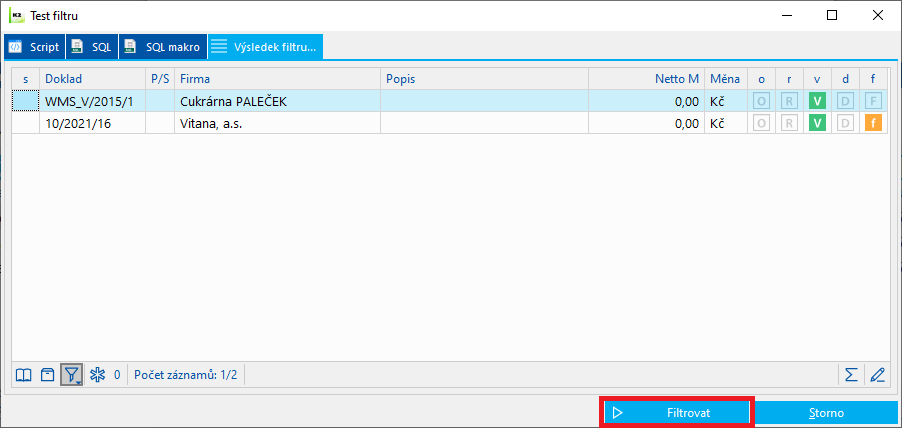Open the SQL tab

click(92, 47)
